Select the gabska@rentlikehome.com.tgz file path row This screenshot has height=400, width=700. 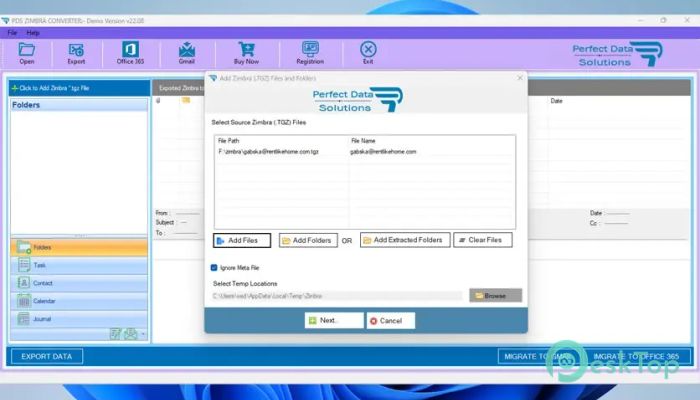pyautogui.click(x=268, y=152)
